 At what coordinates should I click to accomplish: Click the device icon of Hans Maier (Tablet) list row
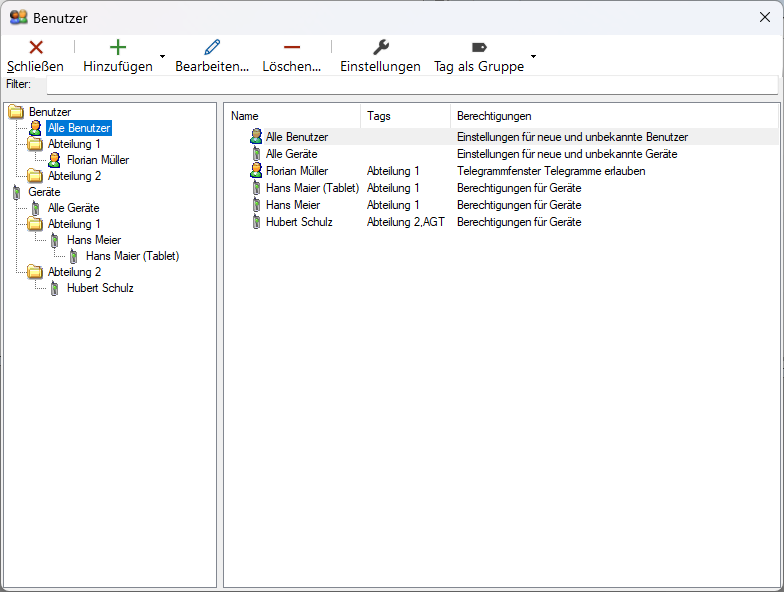click(x=256, y=188)
